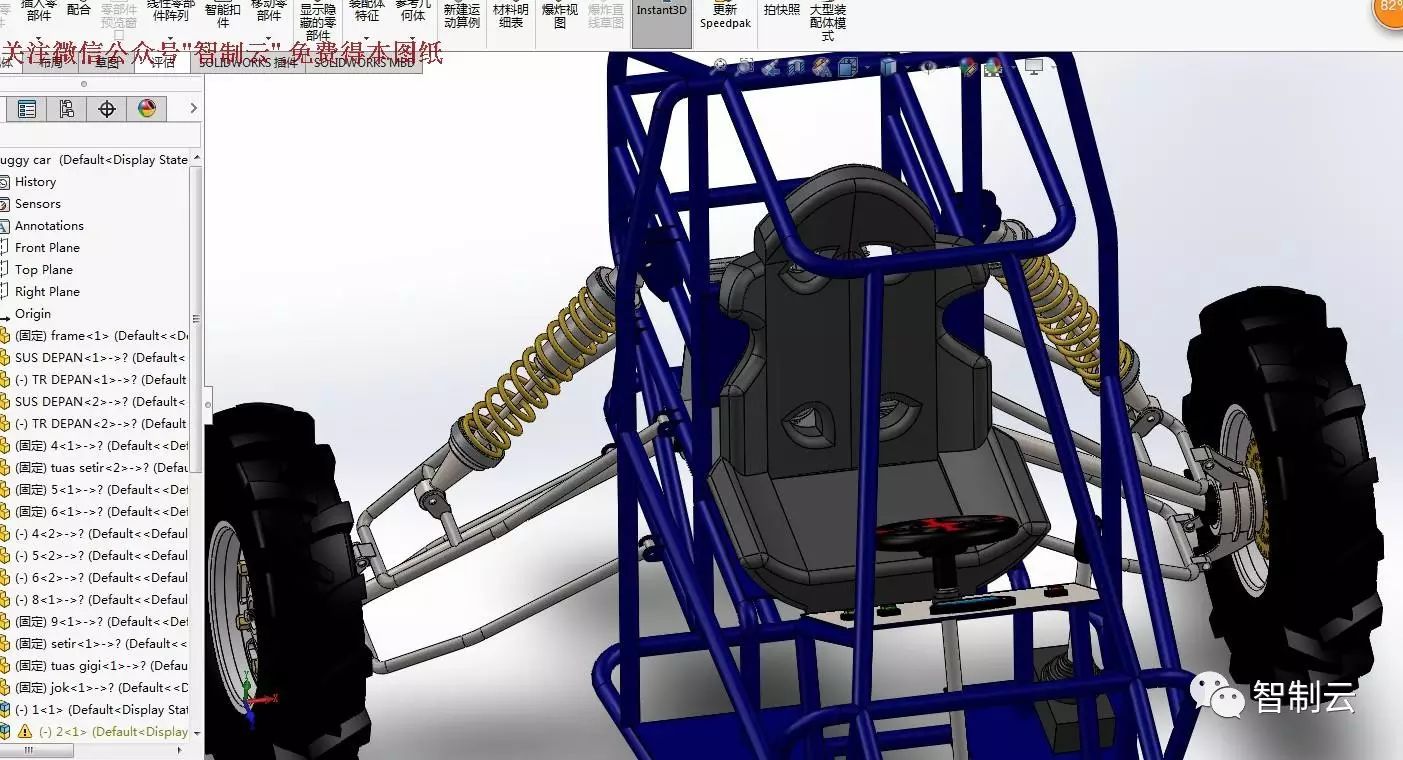Click 显示隐藏的零部件 command

click(x=317, y=20)
